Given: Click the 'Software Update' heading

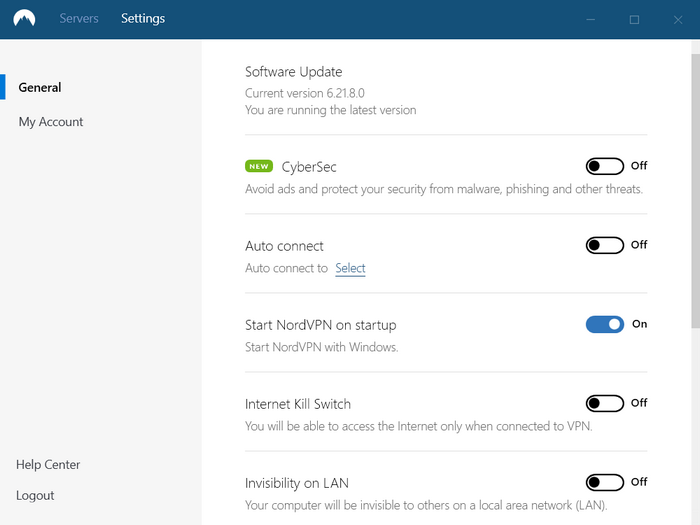Looking at the screenshot, I should (294, 72).
